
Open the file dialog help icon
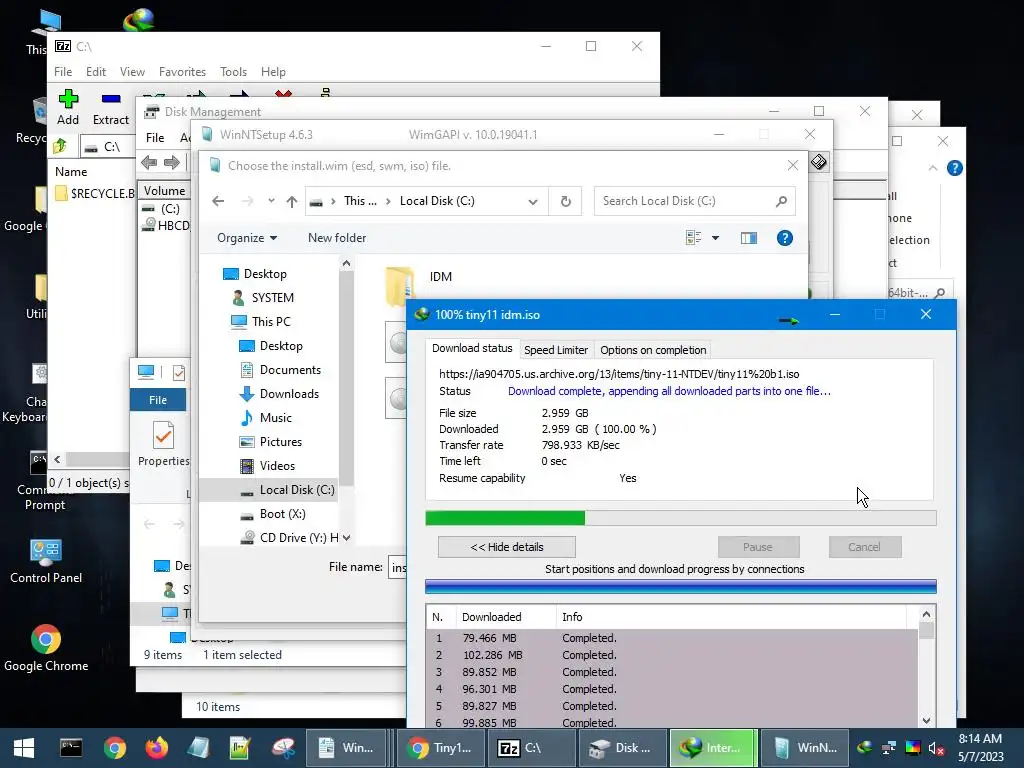coord(784,238)
